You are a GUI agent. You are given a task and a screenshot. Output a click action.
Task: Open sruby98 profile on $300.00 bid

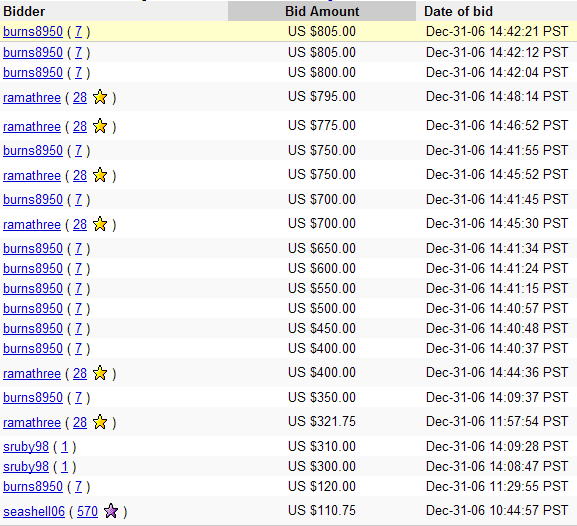click(x=26, y=467)
